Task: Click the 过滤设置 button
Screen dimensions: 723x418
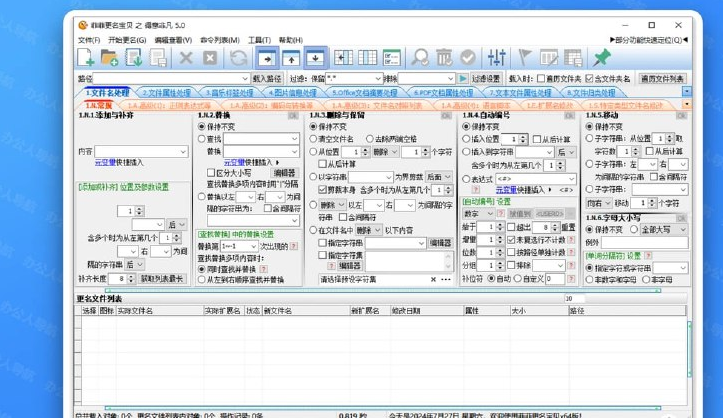Action: 486,79
